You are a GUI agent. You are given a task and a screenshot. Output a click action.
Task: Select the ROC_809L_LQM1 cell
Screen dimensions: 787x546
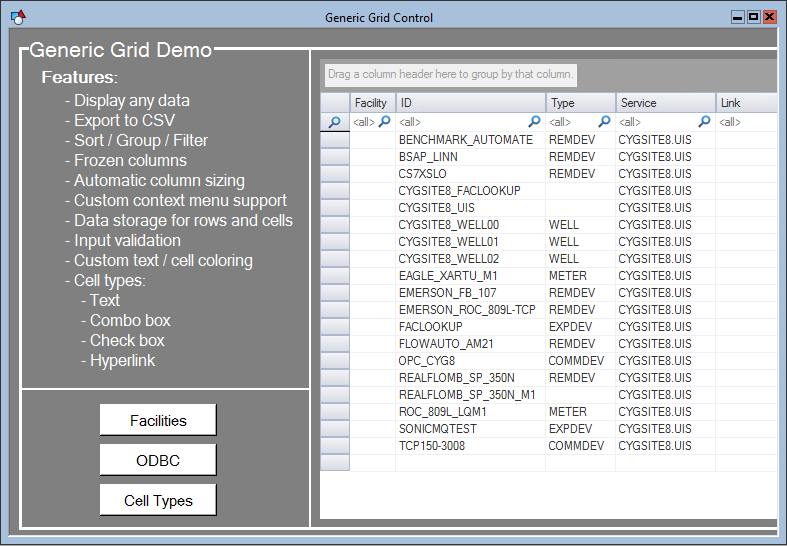point(470,412)
